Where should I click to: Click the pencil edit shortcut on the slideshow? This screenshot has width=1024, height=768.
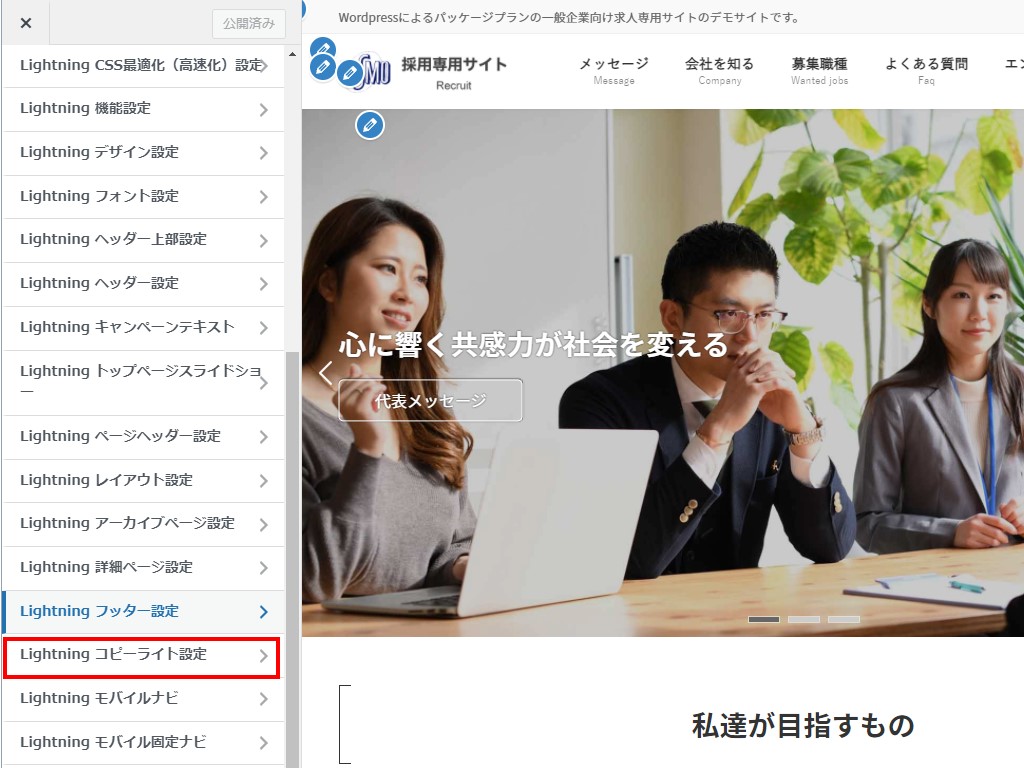pyautogui.click(x=370, y=125)
